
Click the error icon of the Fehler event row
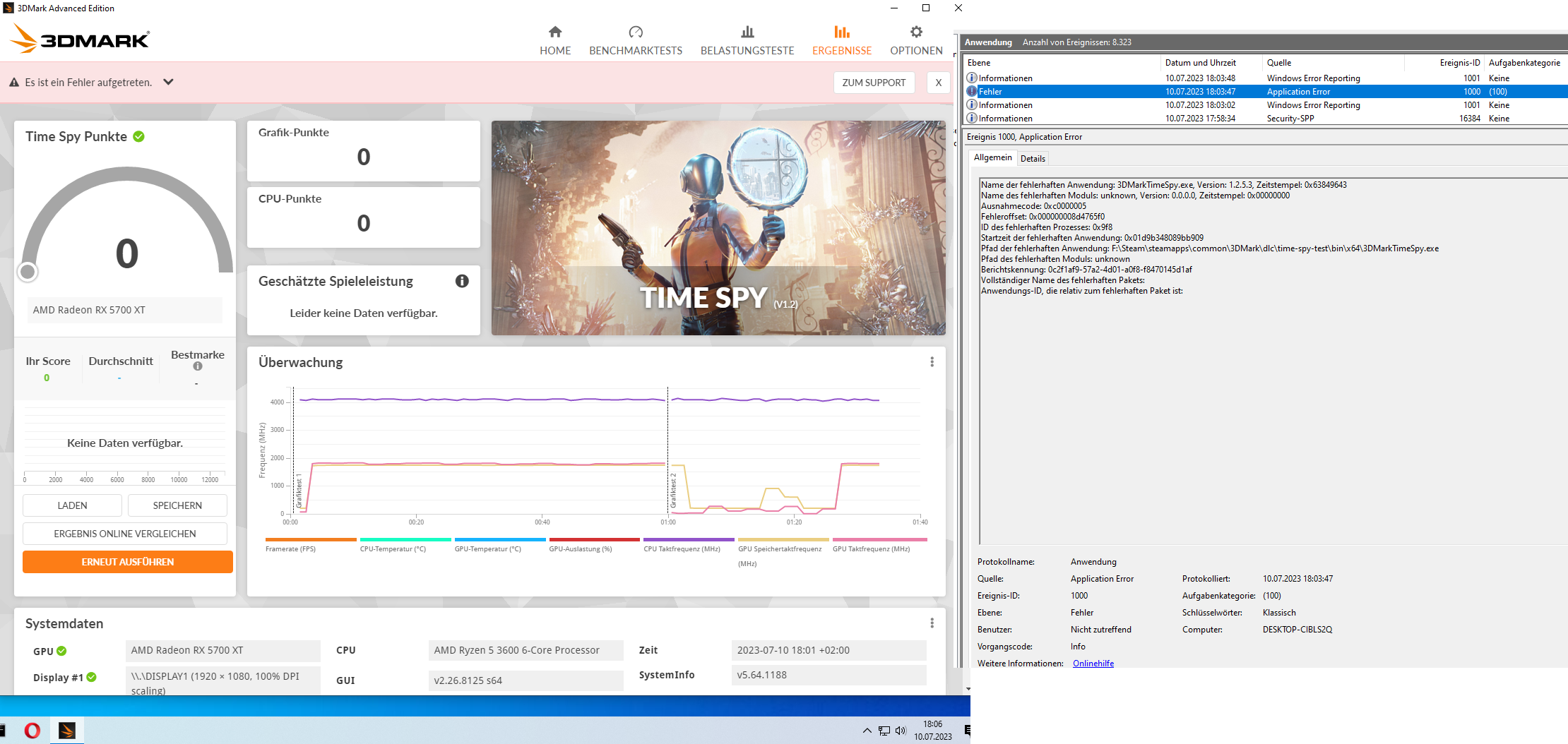(x=972, y=91)
